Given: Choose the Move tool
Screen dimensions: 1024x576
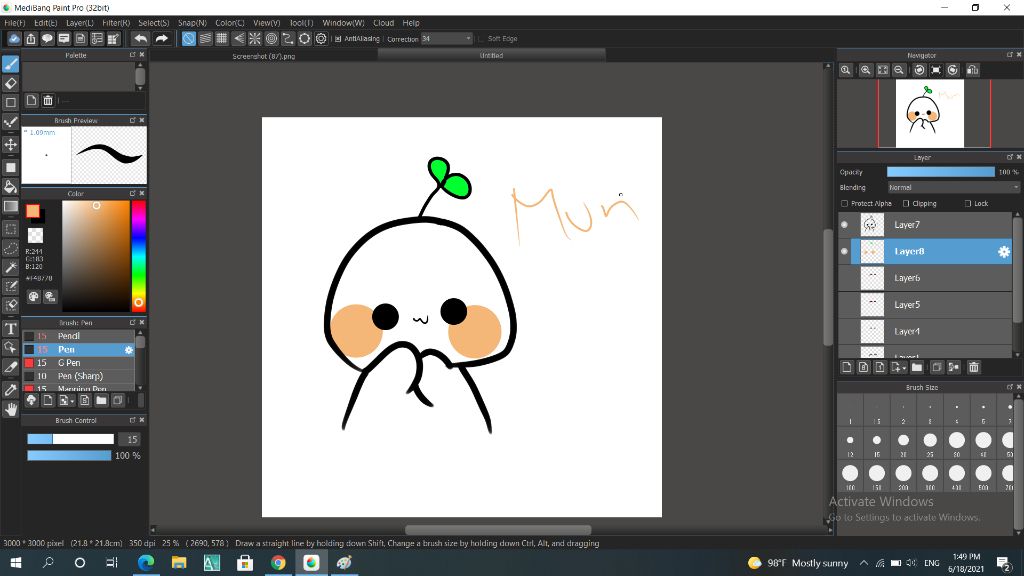Looking at the screenshot, I should click(x=10, y=144).
